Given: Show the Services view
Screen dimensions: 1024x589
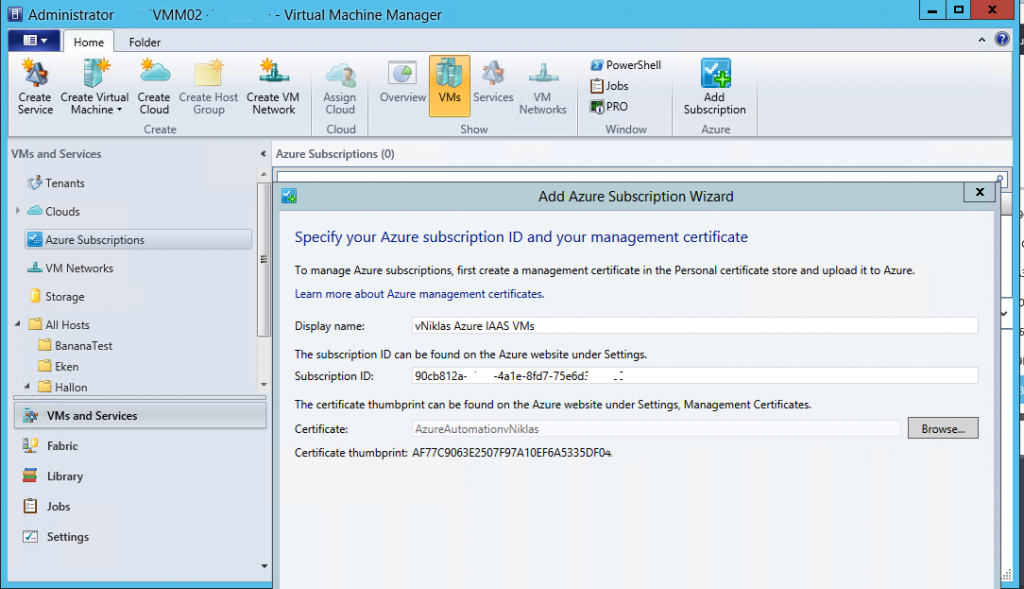Looking at the screenshot, I should pos(493,82).
